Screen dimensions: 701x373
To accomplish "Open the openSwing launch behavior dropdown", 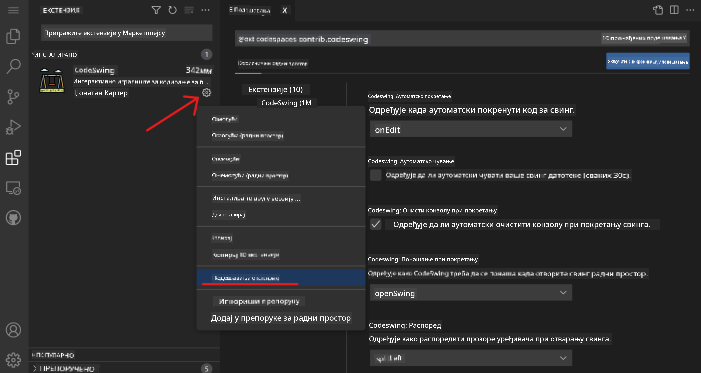I will click(471, 293).
